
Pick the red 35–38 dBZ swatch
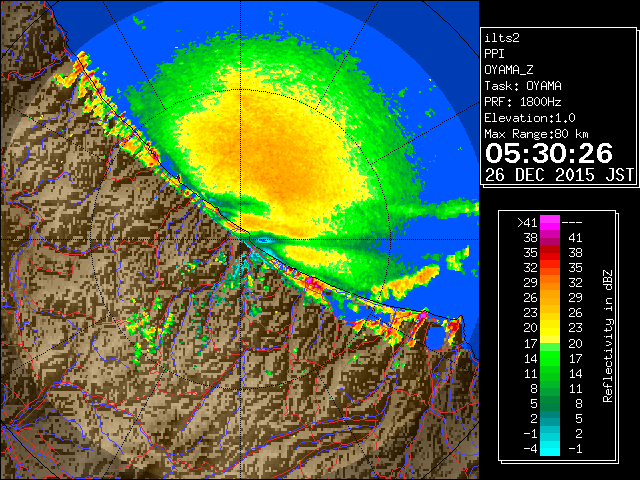click(550, 253)
